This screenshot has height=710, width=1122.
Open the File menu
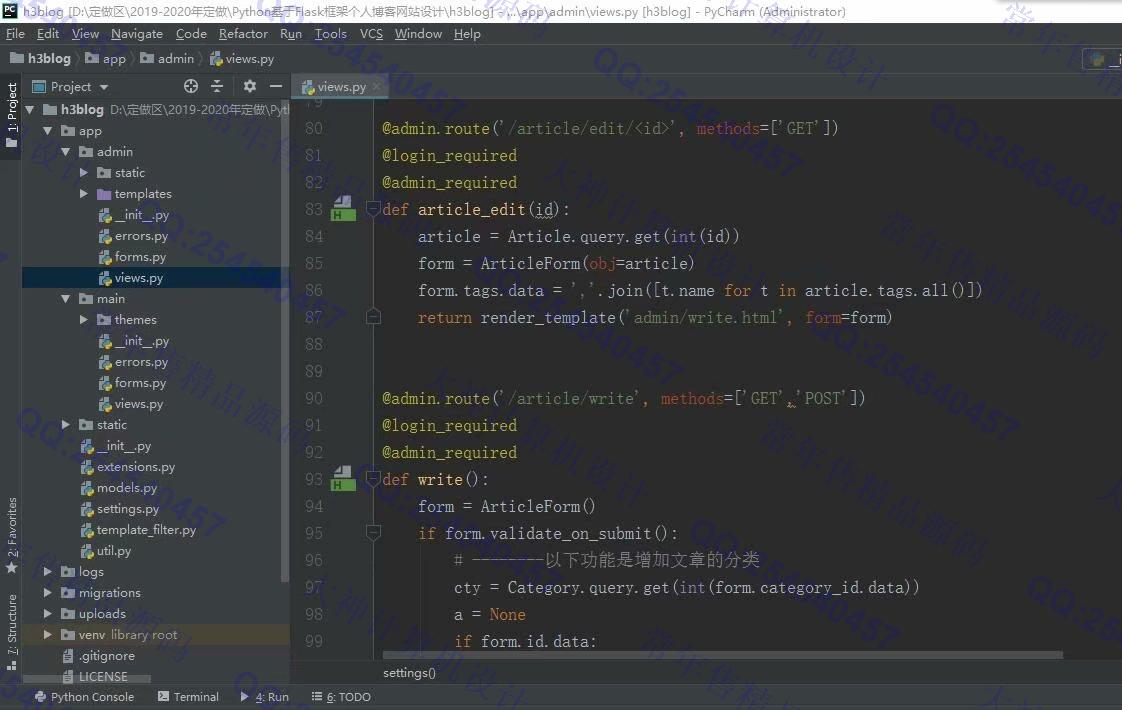point(15,34)
